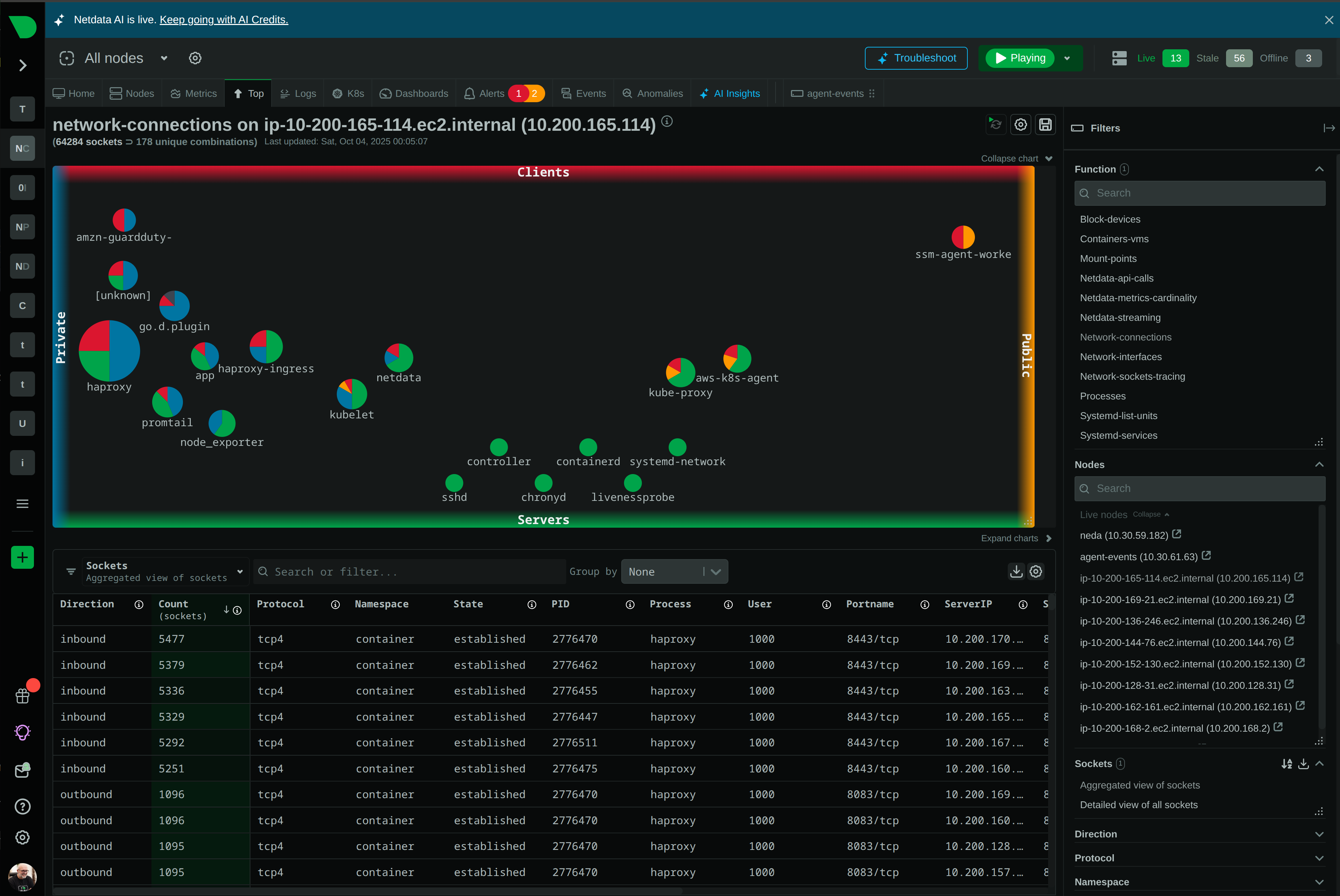
Task: Select Aggregated view of sockets option
Action: click(1140, 785)
